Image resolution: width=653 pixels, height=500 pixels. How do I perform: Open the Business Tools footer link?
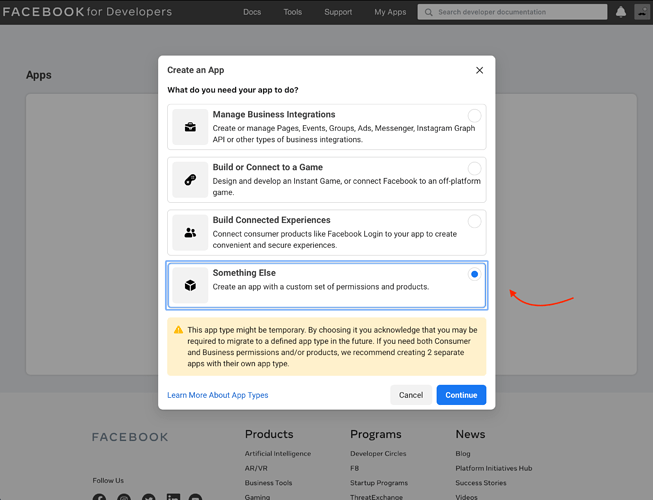pos(268,483)
